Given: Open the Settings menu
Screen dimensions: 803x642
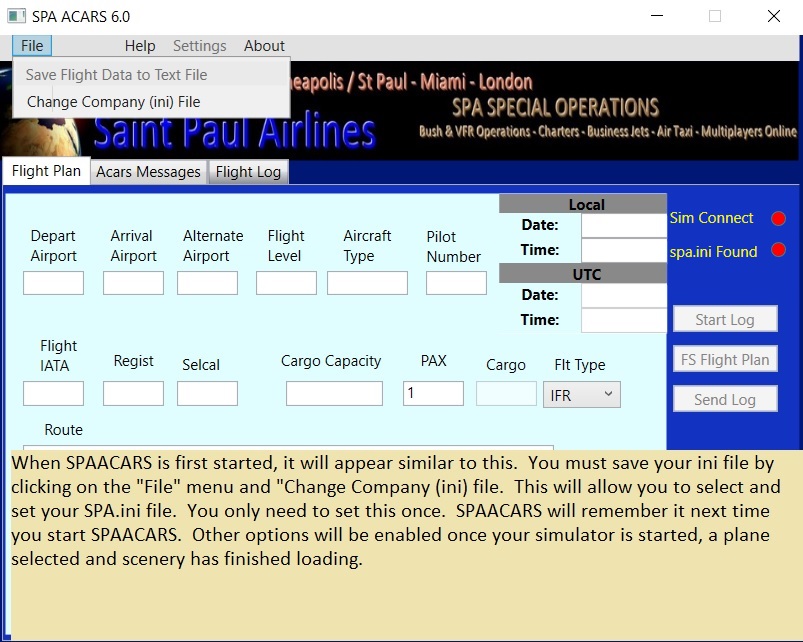Looking at the screenshot, I should pos(199,46).
